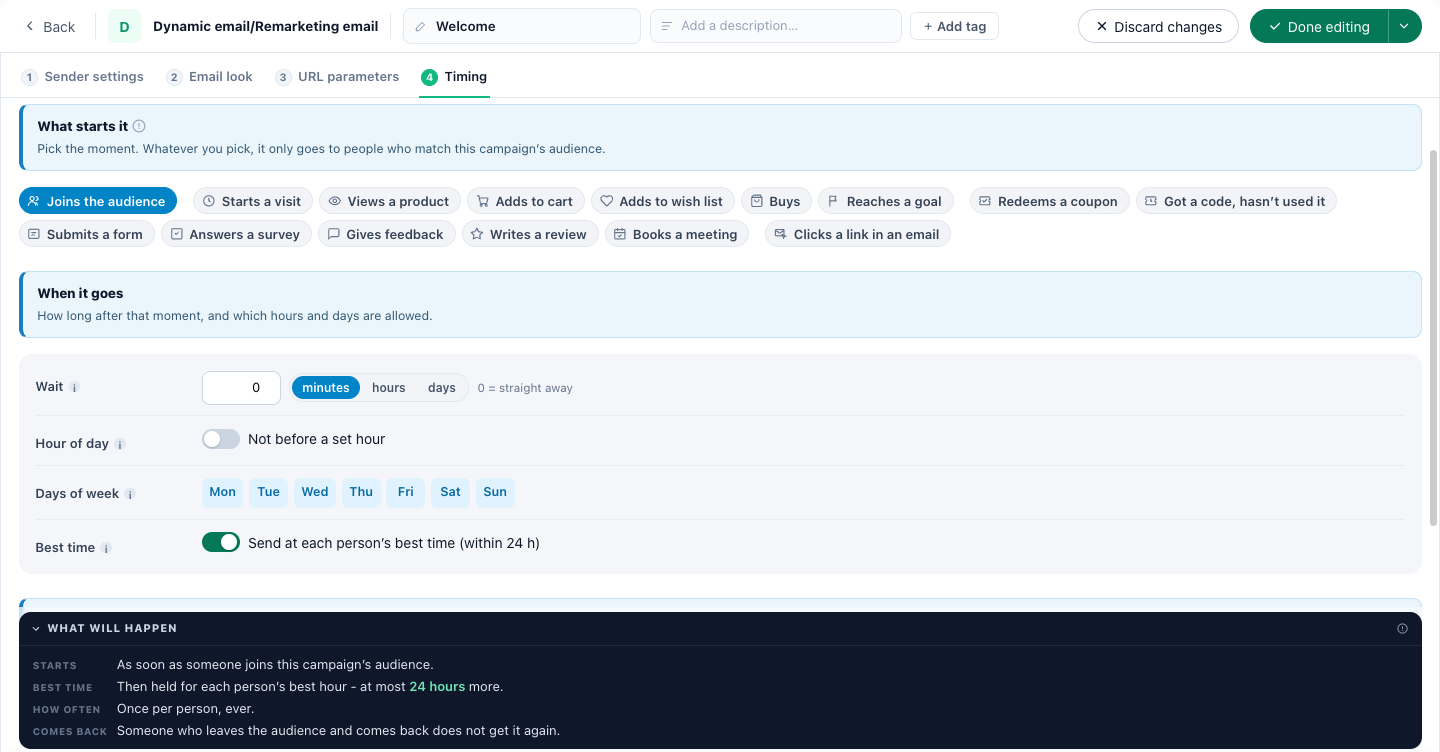Viewport: 1440px width, 752px height.
Task: Select the Starts a visit trigger
Action: tap(253, 201)
